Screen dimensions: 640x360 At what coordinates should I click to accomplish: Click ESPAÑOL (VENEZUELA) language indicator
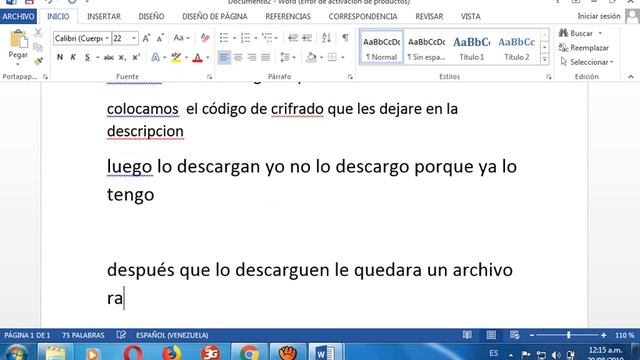click(172, 336)
